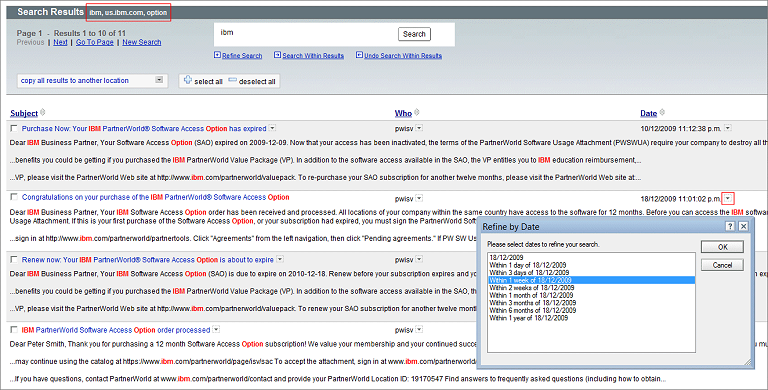Tick checkbox for 'Purchase Now' message
This screenshot has height=390, width=768.
[x=14, y=128]
